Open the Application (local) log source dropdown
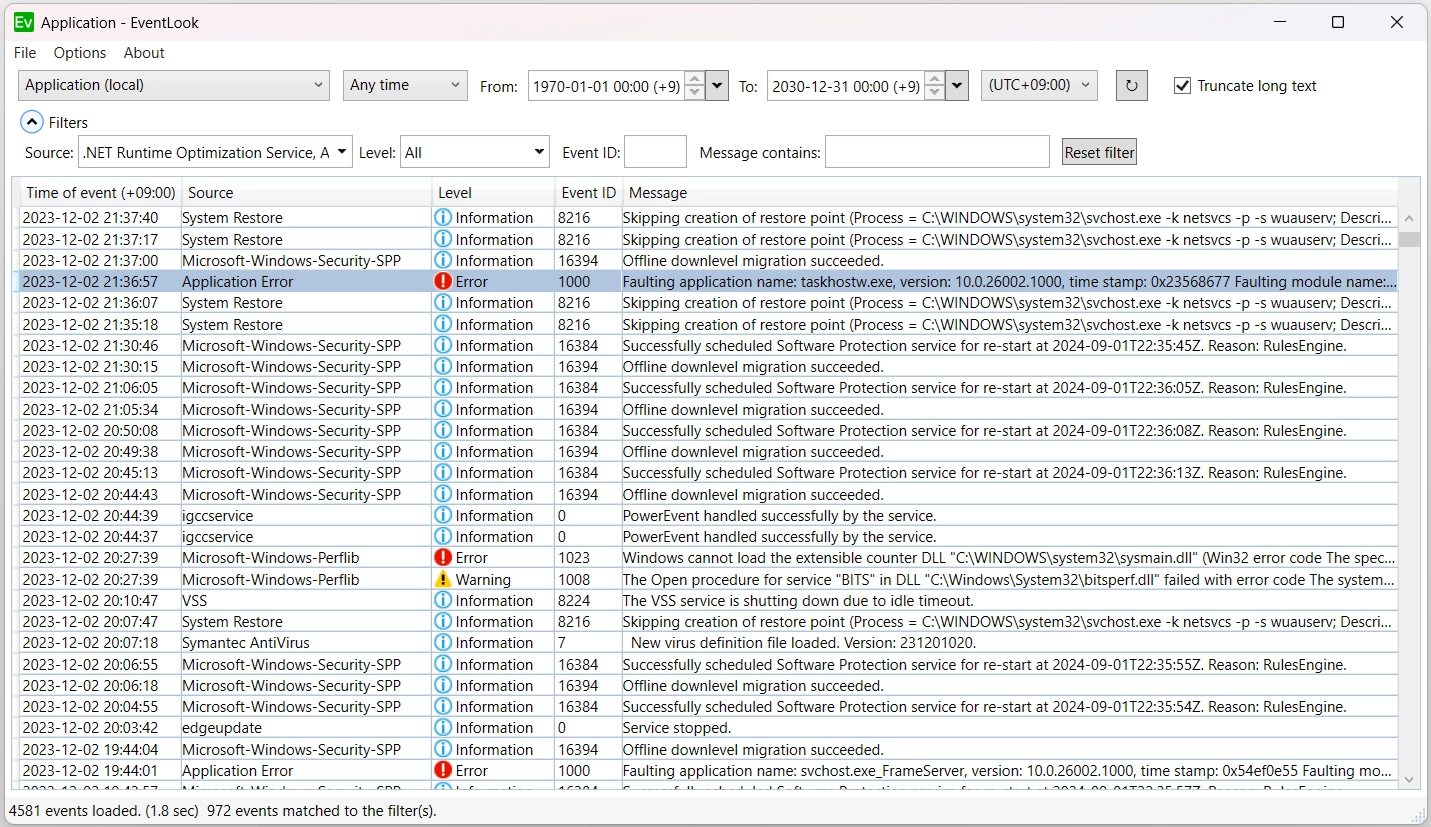The height and width of the screenshot is (827, 1431). pyautogui.click(x=174, y=85)
